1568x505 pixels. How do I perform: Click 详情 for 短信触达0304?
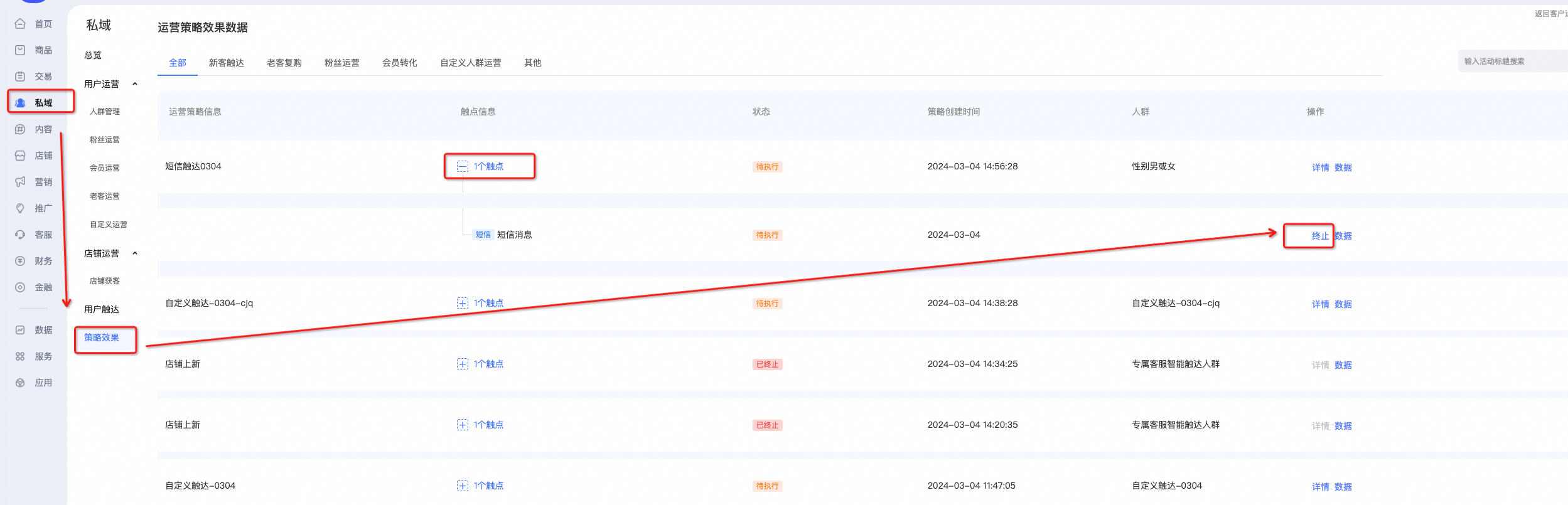click(1321, 167)
